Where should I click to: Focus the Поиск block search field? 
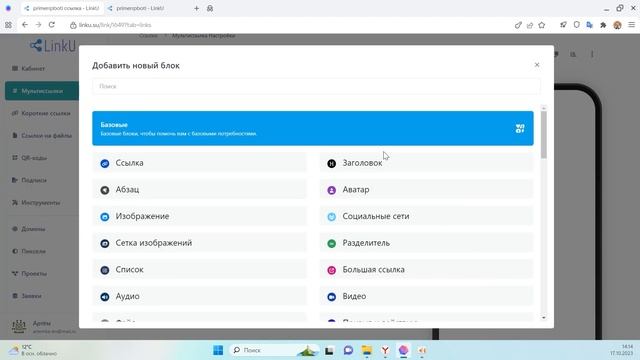(316, 86)
